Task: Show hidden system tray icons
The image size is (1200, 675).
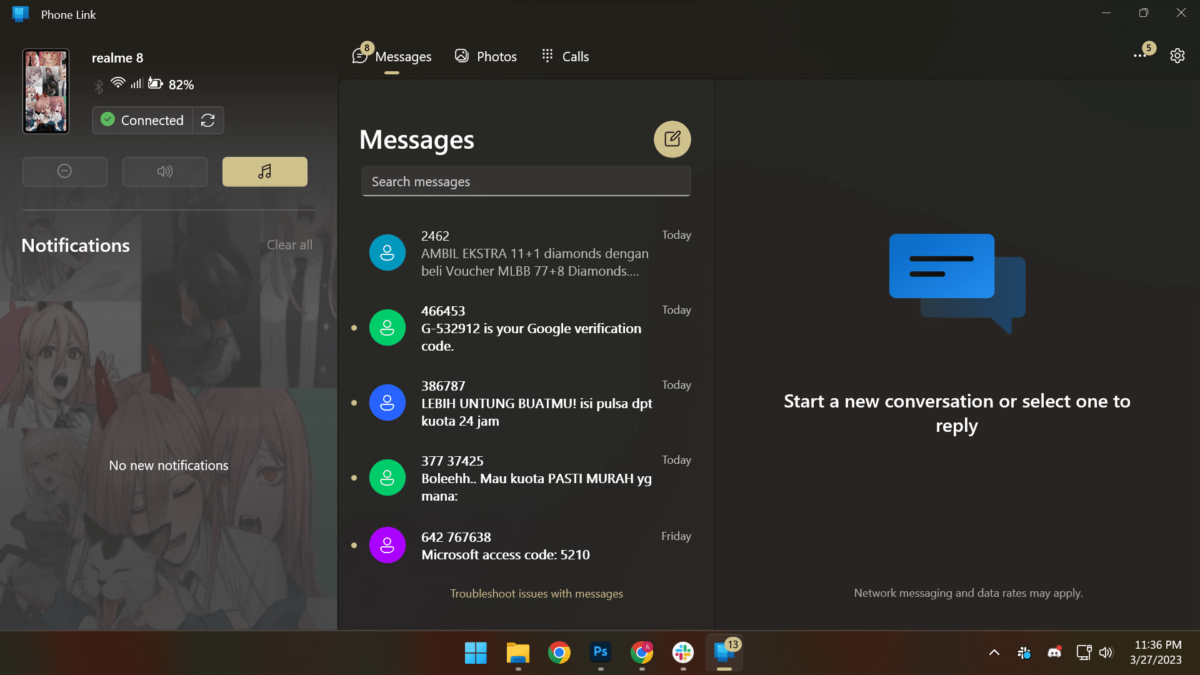Action: point(994,652)
